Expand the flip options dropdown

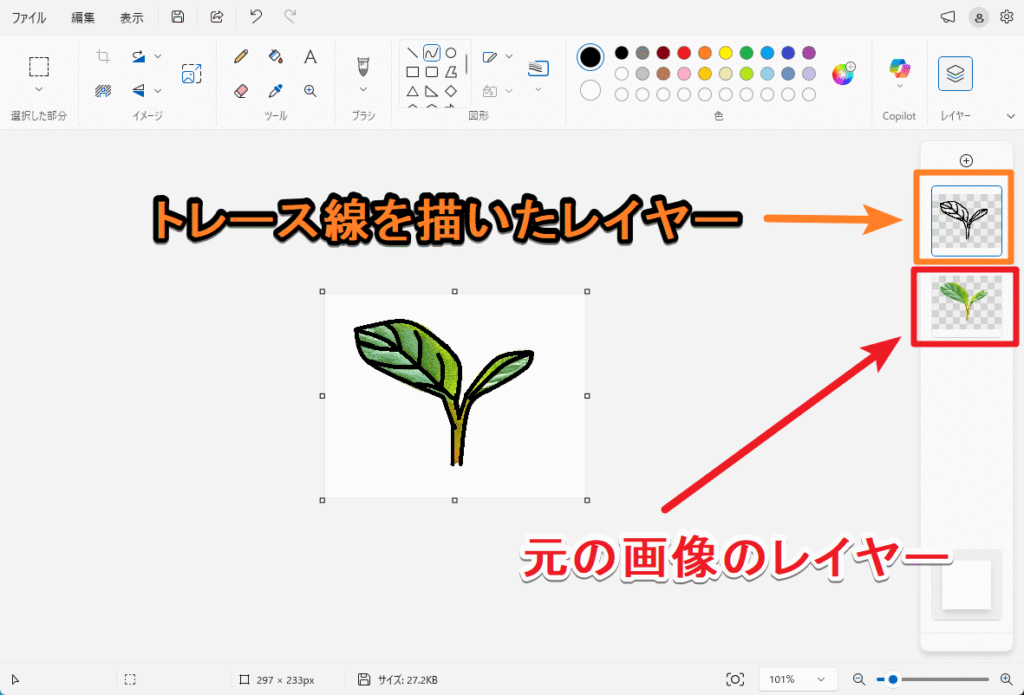[158, 91]
